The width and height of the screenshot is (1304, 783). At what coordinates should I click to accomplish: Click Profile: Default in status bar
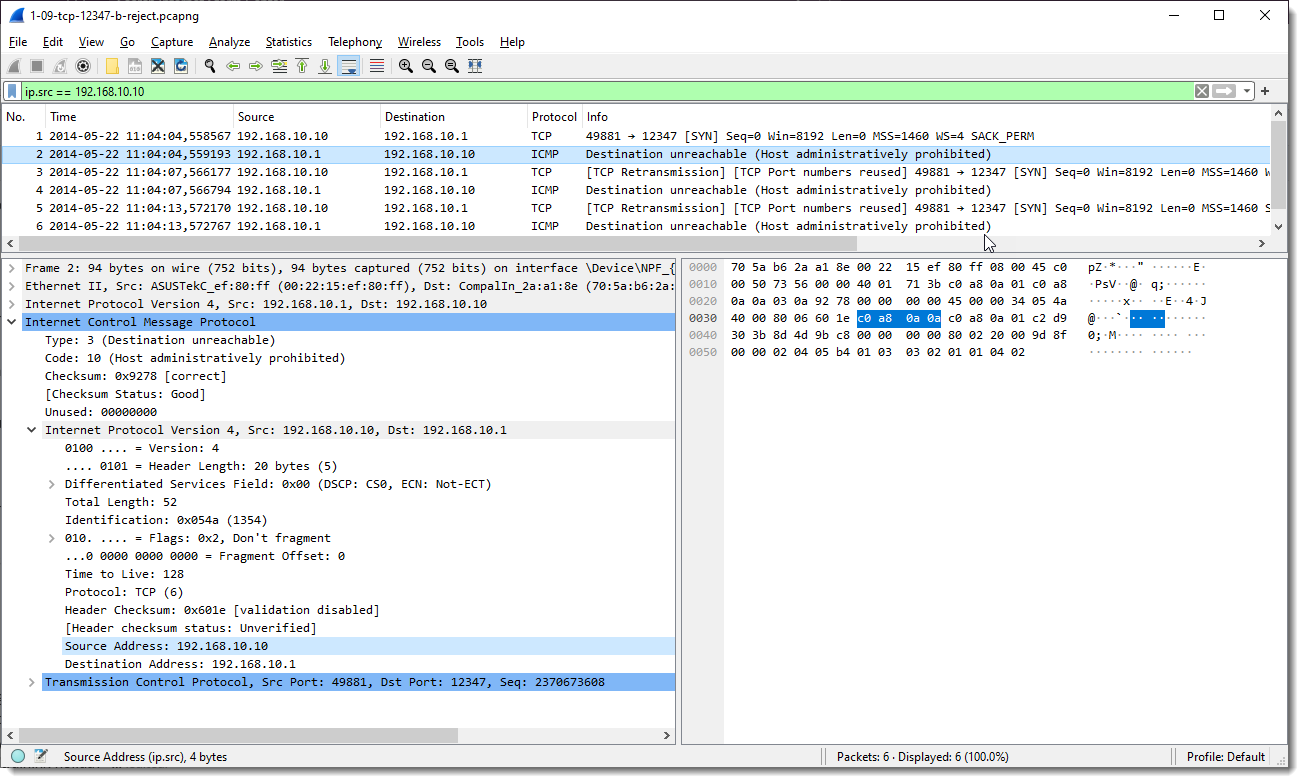click(x=1225, y=757)
